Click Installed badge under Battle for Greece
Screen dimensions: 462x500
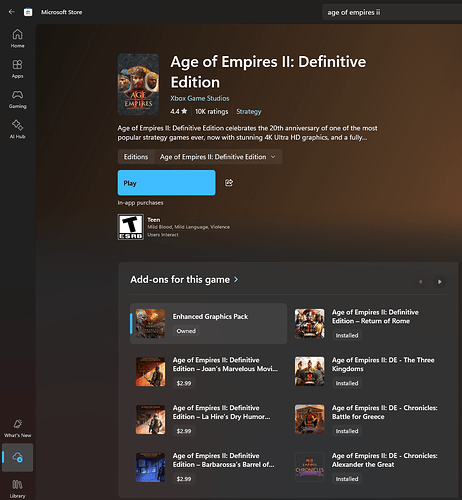pos(347,431)
